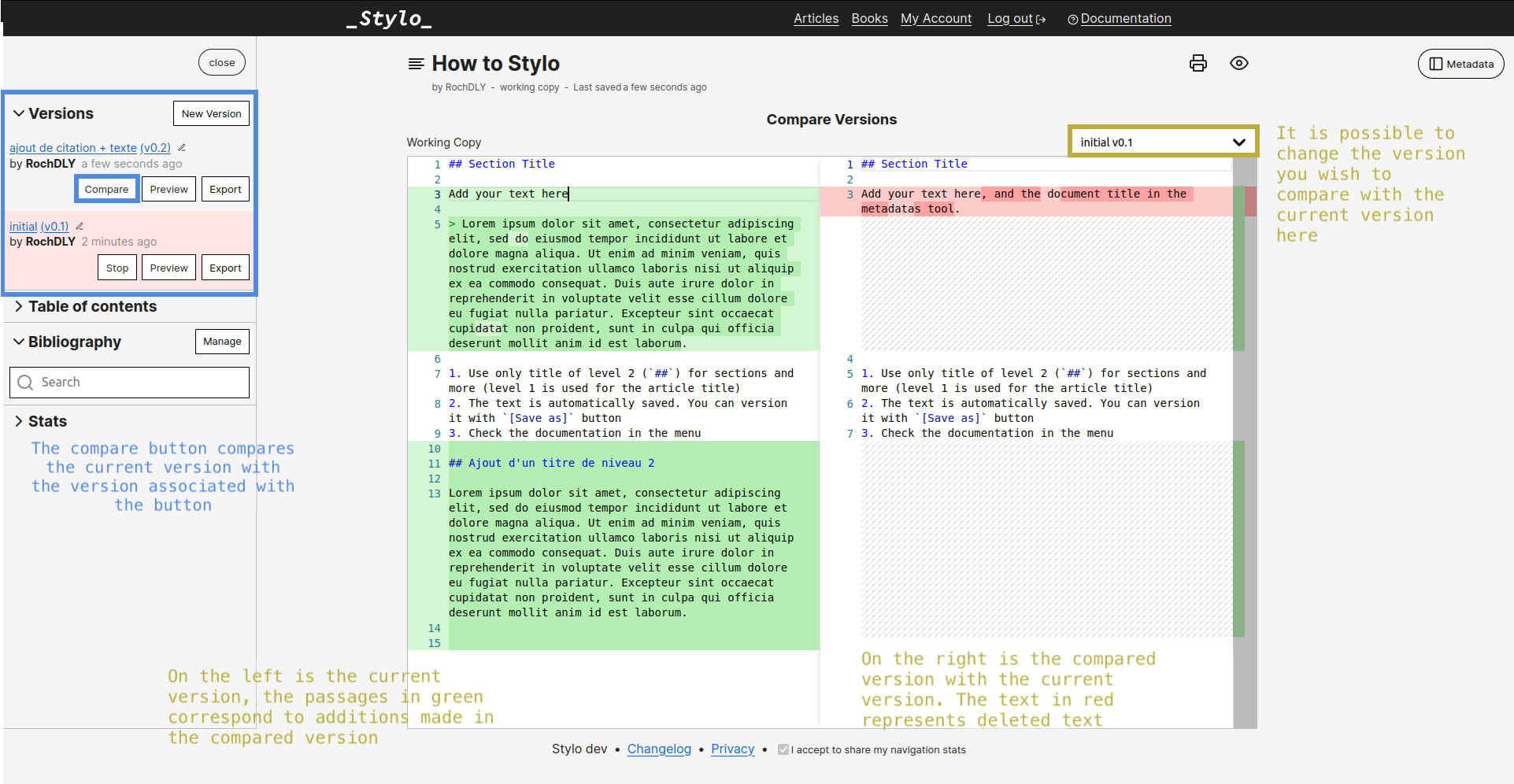Click Manage in Bibliography

222,342
